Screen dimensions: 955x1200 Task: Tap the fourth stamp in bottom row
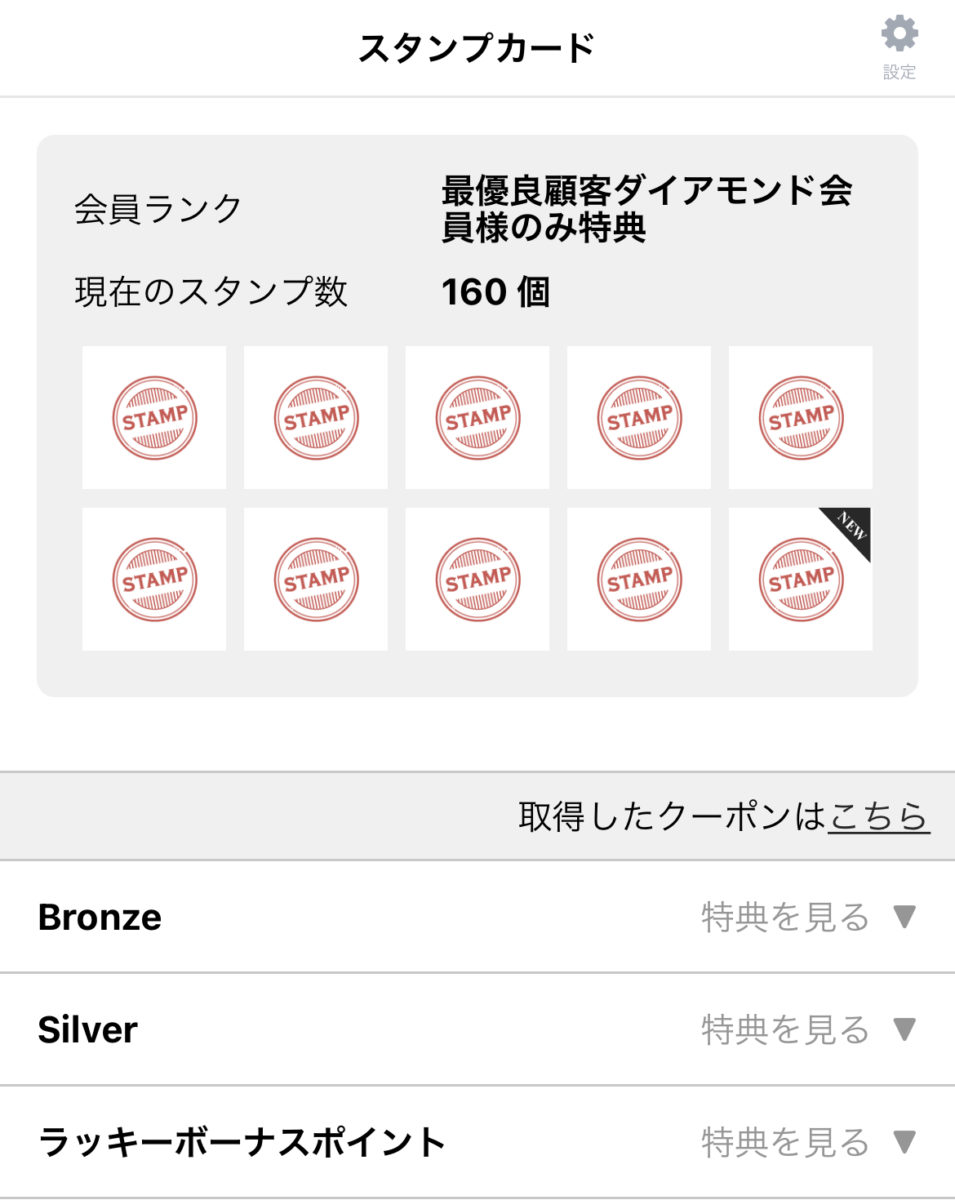pyautogui.click(x=639, y=579)
